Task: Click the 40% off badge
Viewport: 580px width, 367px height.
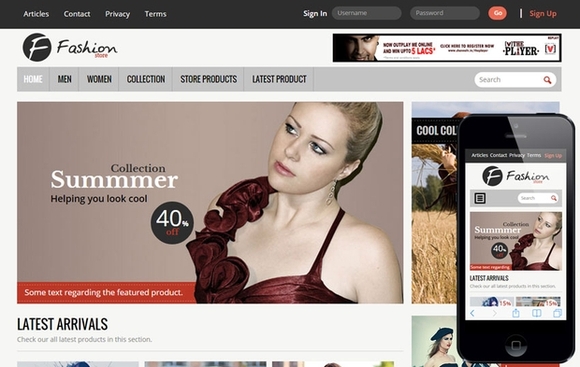Action: pyautogui.click(x=172, y=222)
